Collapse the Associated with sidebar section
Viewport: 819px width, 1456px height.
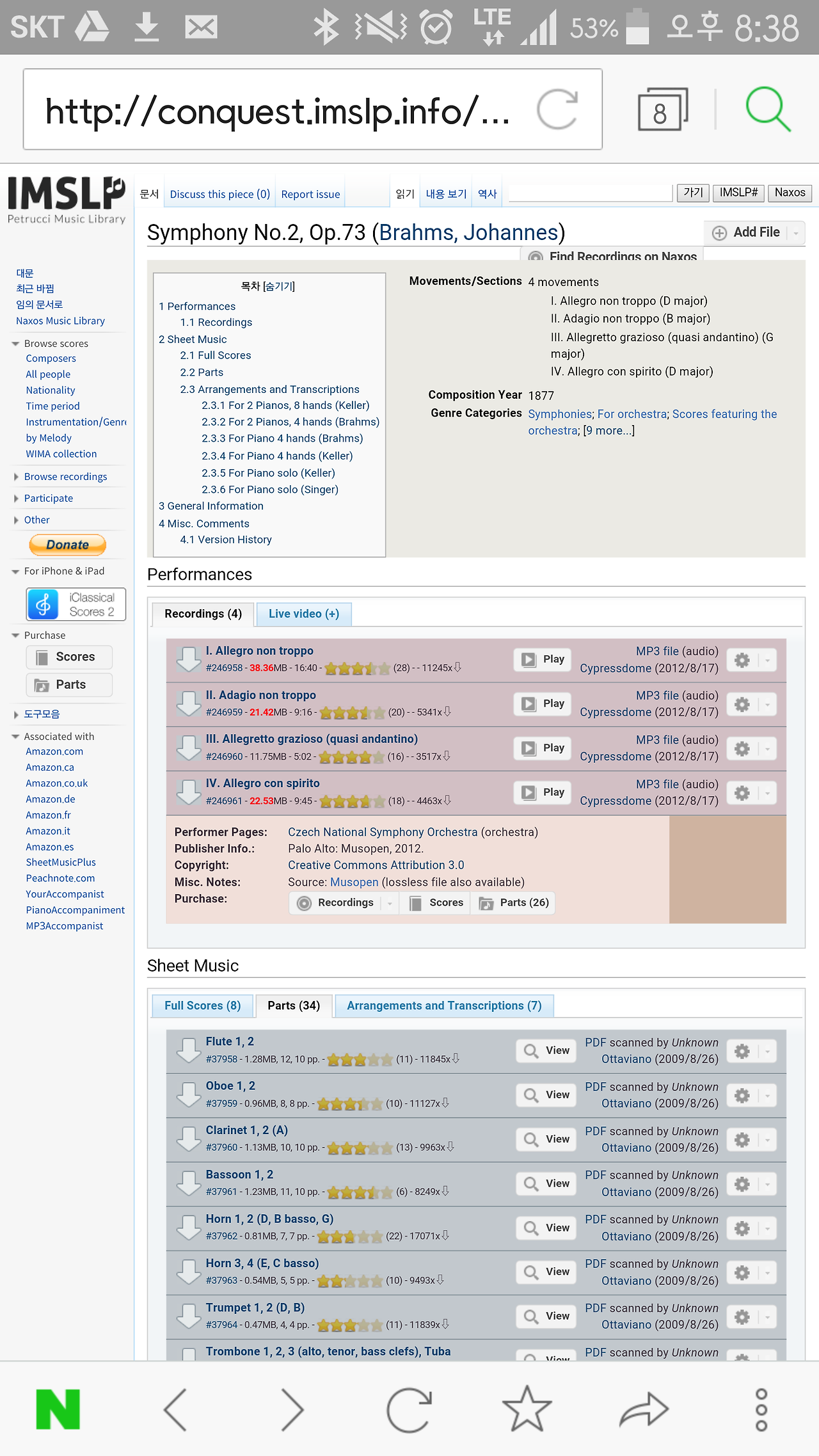[15, 737]
